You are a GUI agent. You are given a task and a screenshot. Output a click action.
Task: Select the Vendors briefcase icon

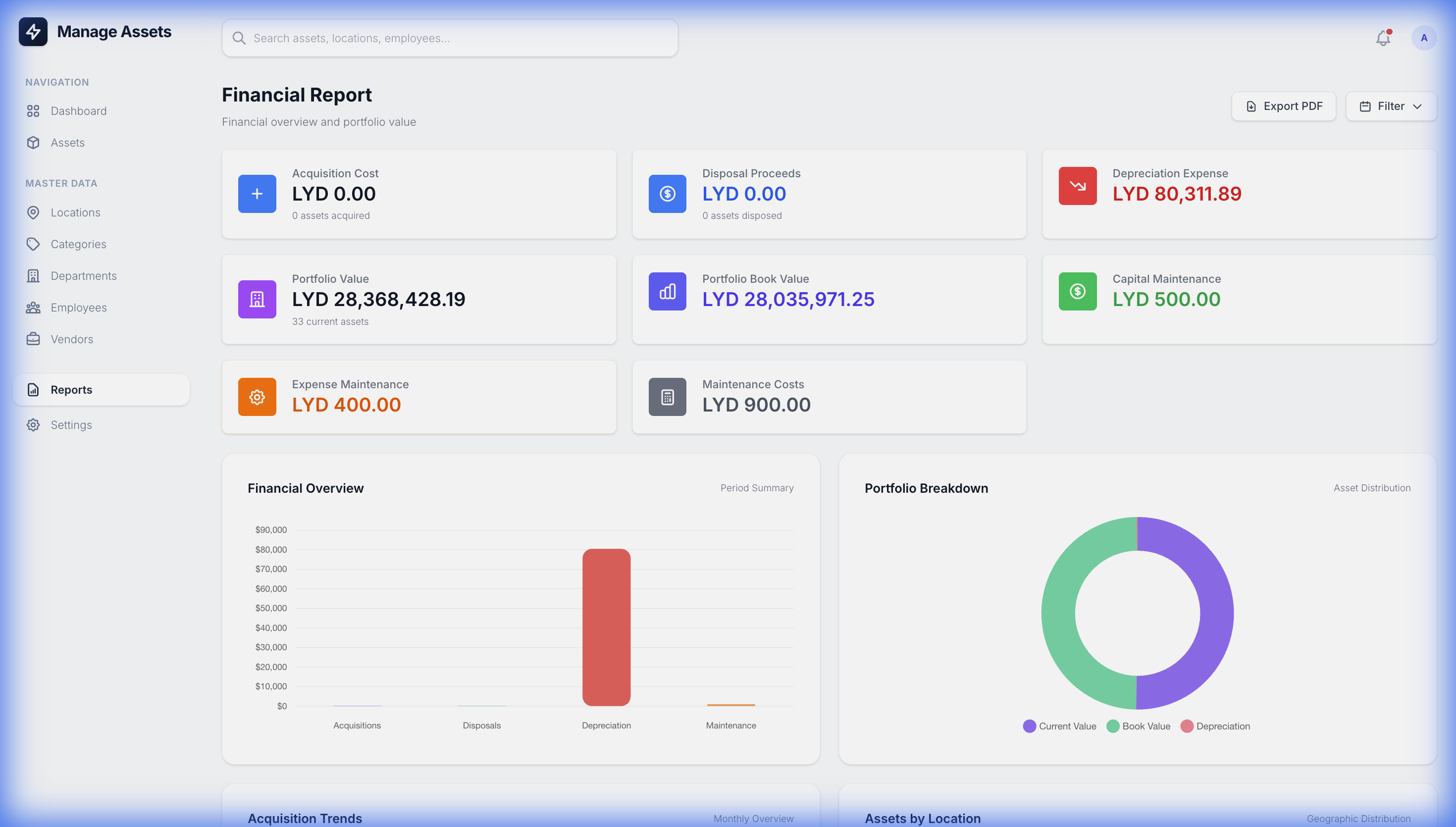pyautogui.click(x=34, y=339)
